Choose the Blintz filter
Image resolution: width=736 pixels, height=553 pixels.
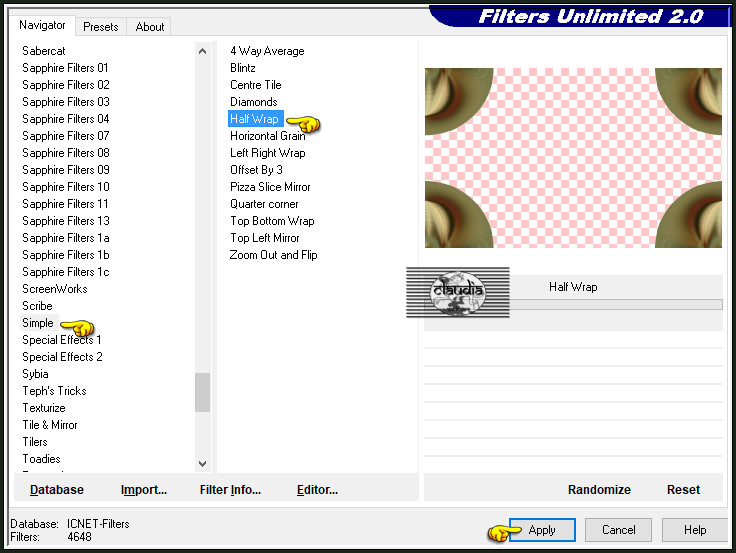243,68
